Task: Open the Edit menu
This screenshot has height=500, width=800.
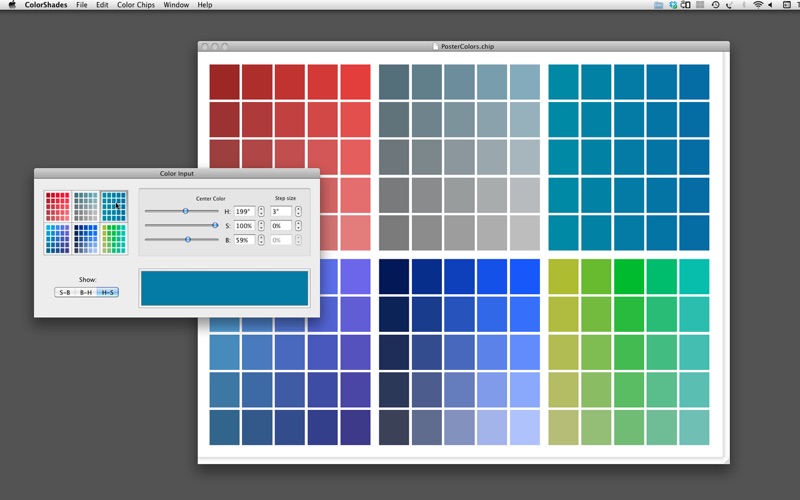Action: (102, 5)
